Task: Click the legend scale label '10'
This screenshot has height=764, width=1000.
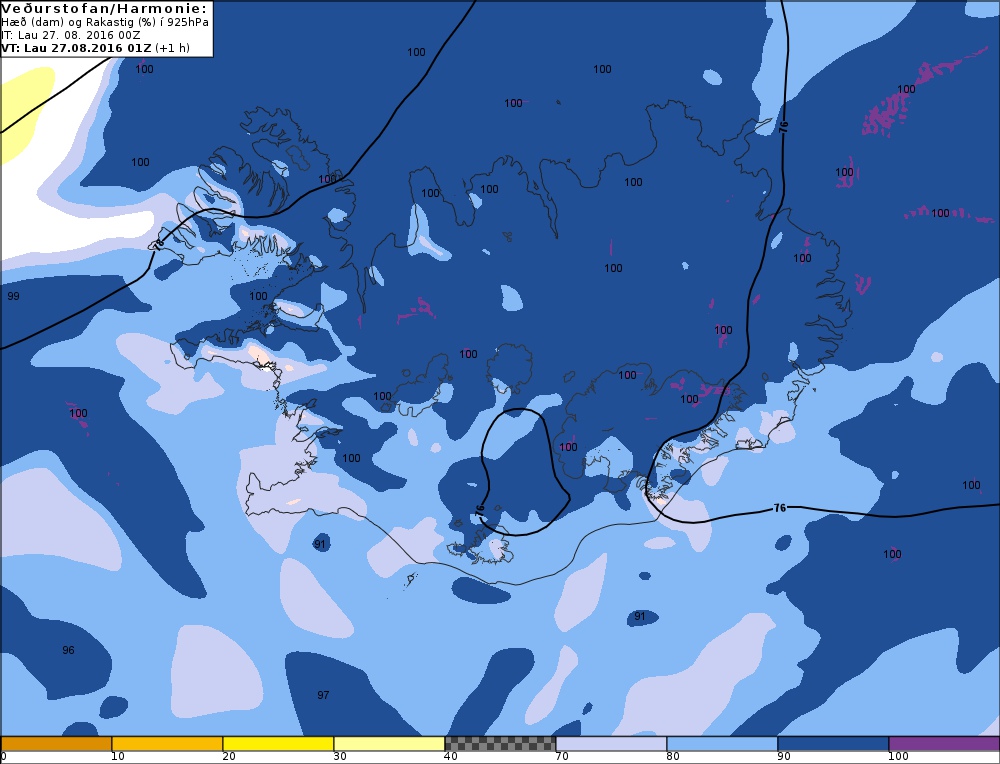Action: (117, 756)
